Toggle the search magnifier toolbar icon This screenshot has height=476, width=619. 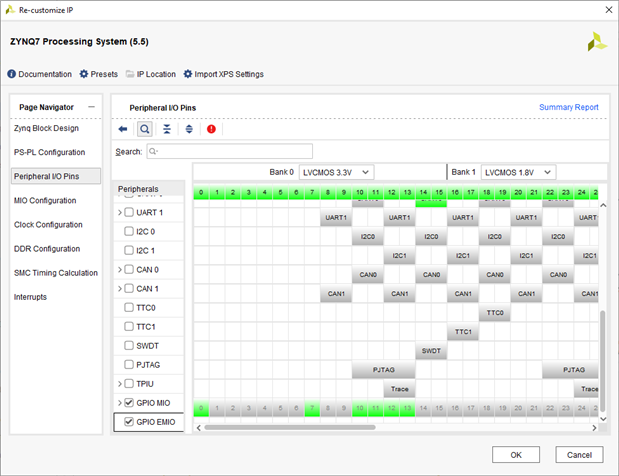point(145,129)
